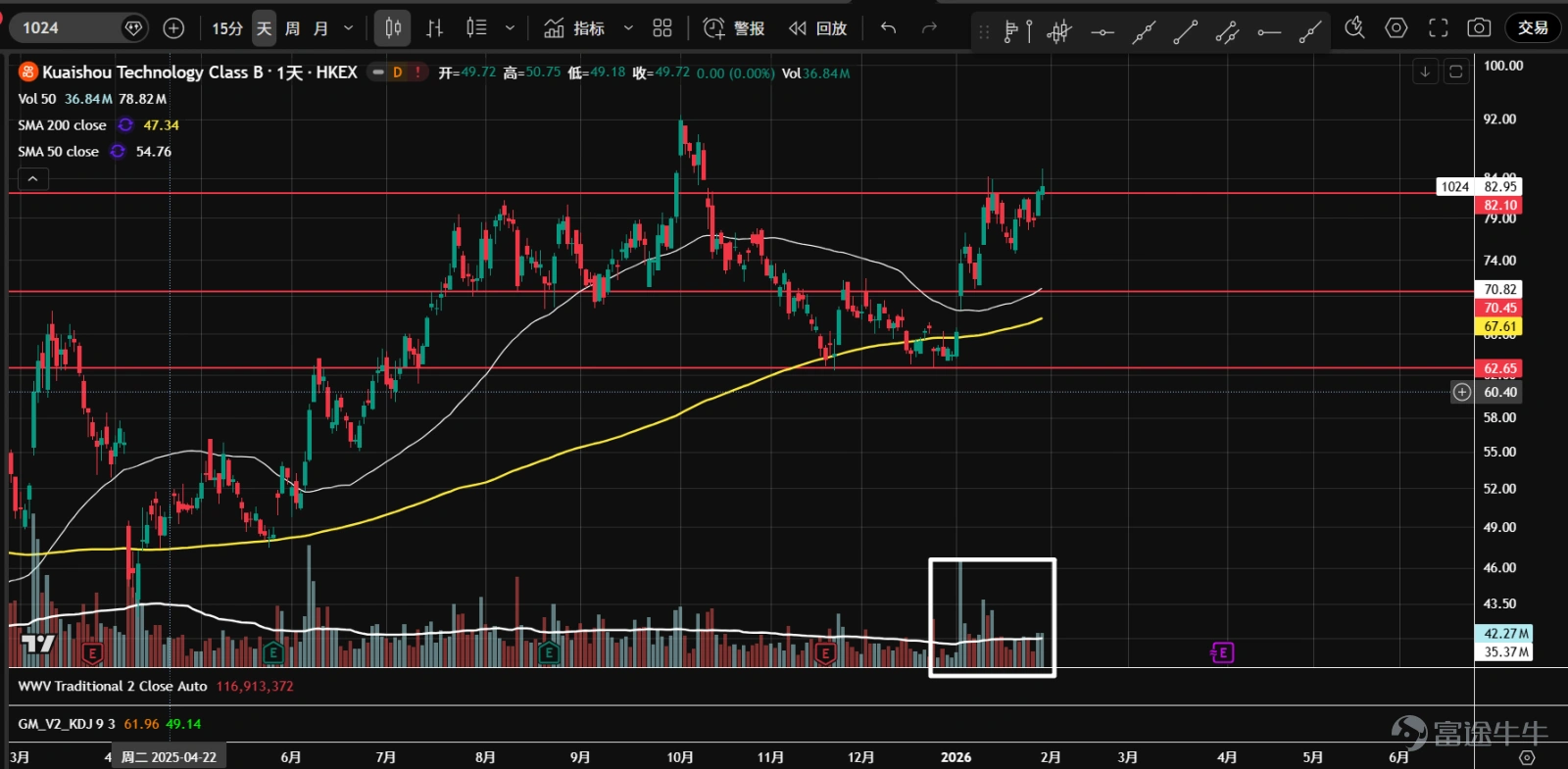This screenshot has width=1568, height=769.
Task: Open quick search lightning icon
Action: tap(1355, 27)
